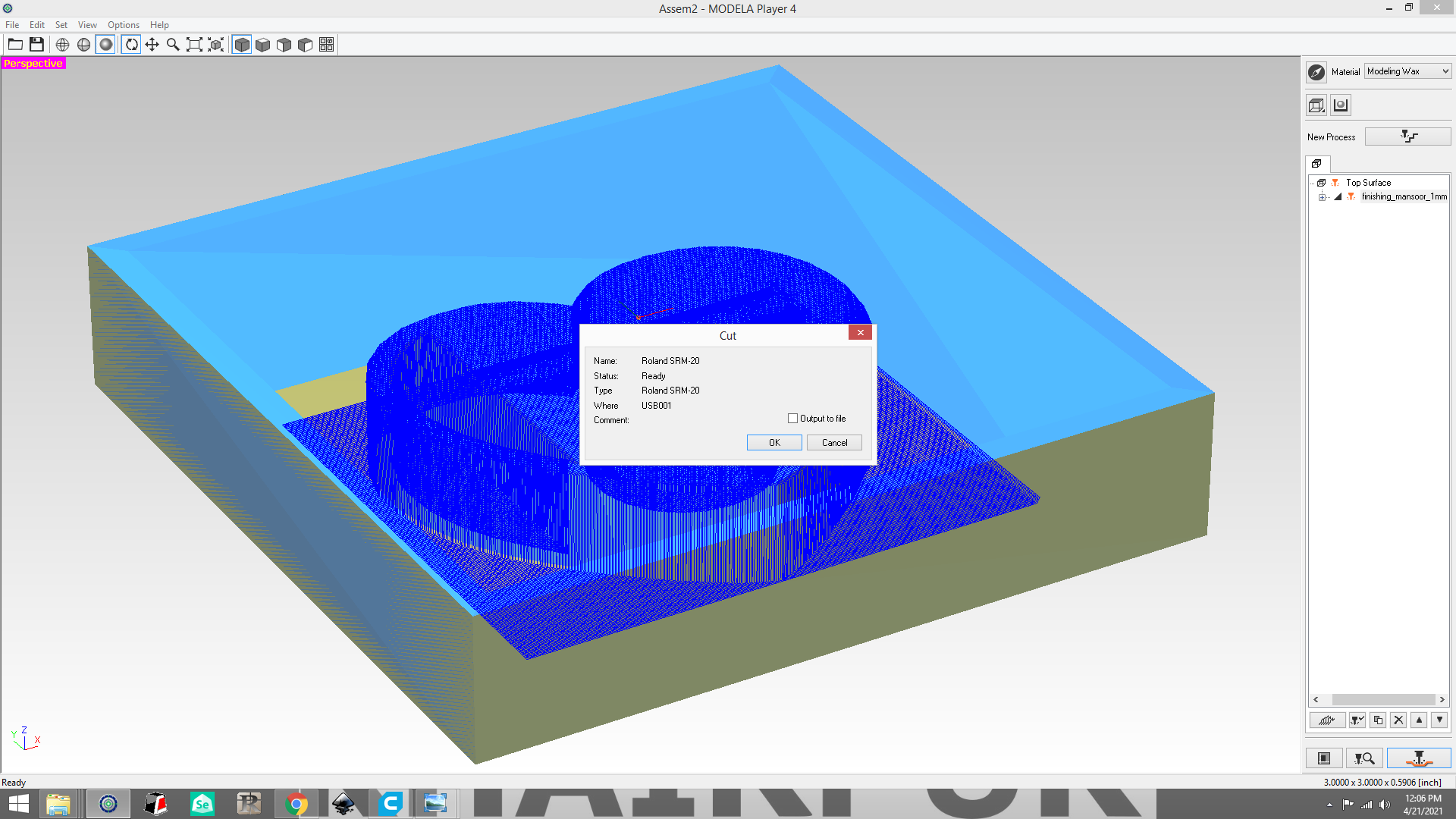Viewport: 1456px width, 819px height.
Task: Click the modeling form wireframe box icon
Action: tap(1317, 105)
